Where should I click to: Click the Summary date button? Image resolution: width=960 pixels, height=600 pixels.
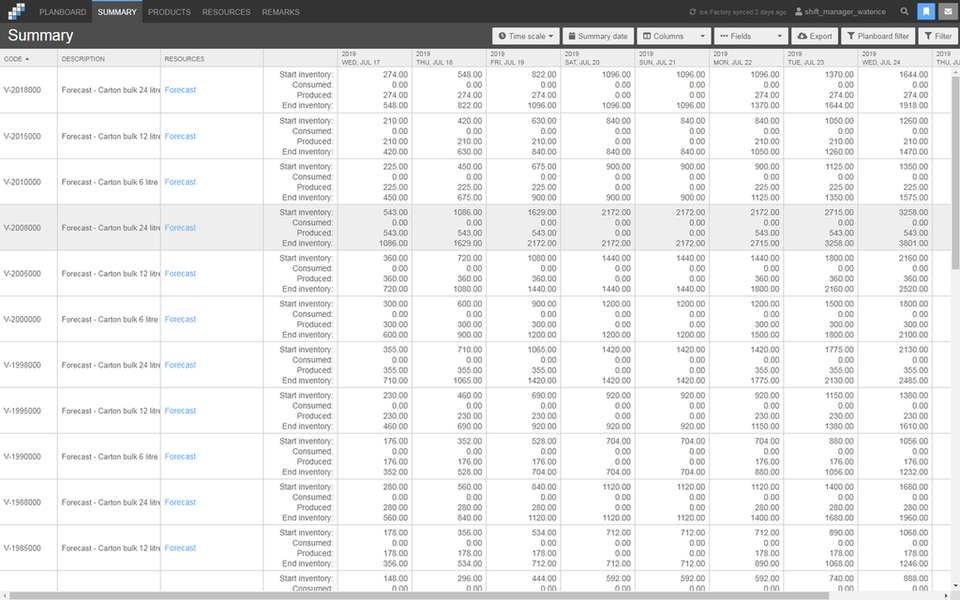click(598, 36)
